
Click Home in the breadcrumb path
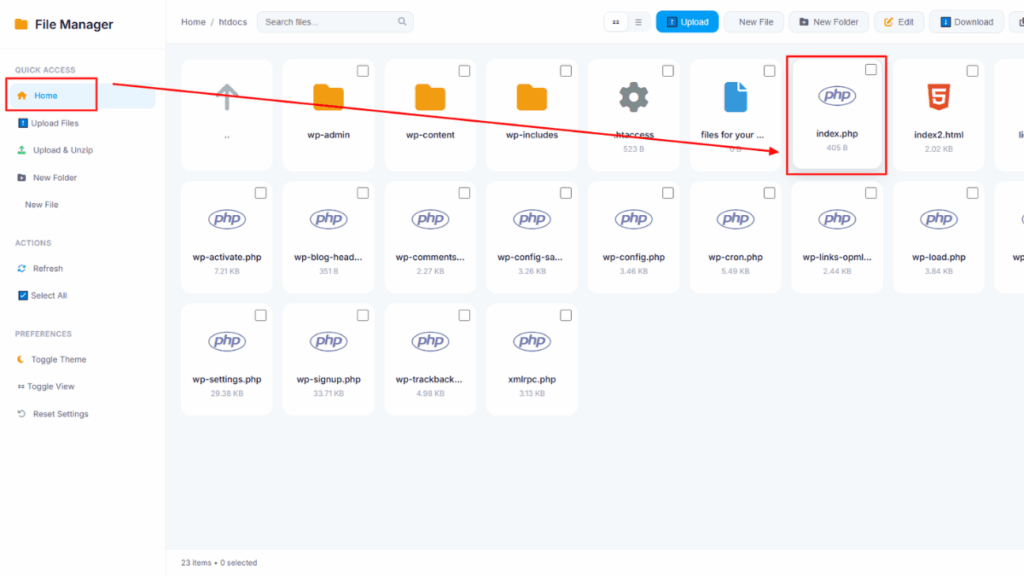pos(193,21)
